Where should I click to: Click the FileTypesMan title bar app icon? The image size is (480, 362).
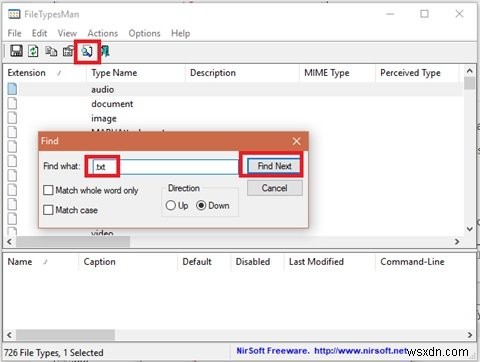coord(14,14)
